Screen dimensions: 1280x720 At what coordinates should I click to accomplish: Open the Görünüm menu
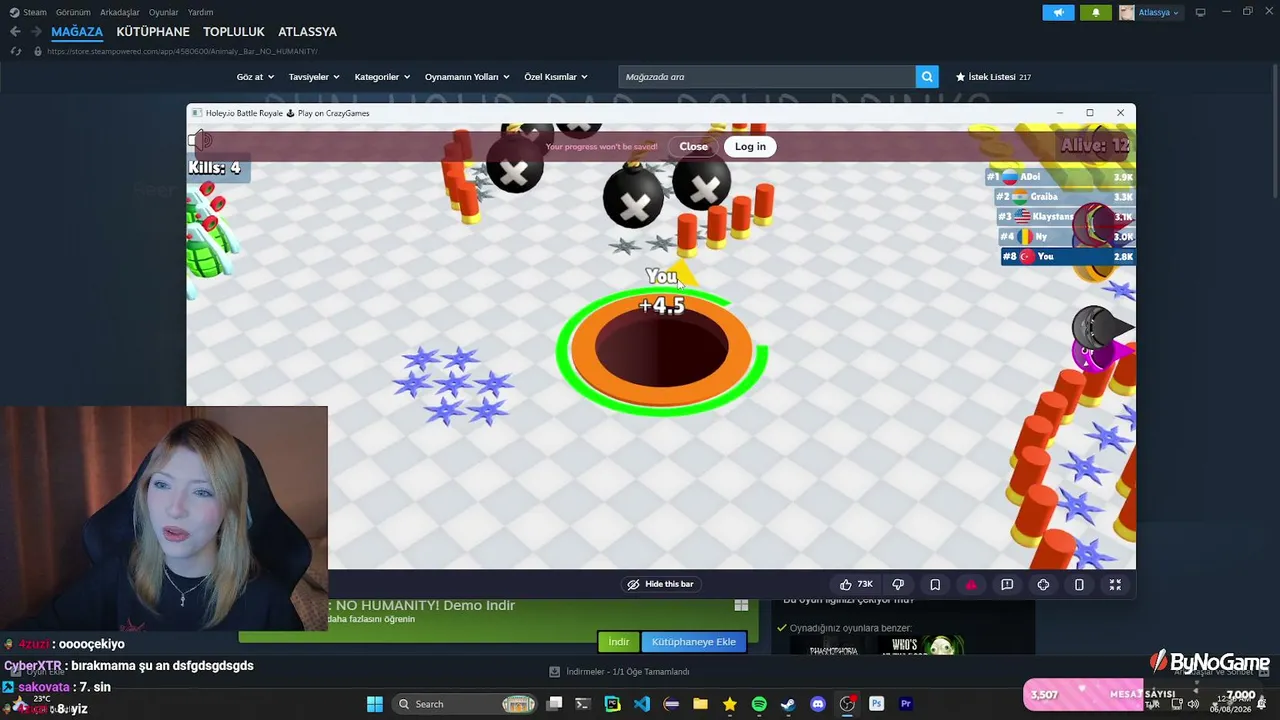73,12
